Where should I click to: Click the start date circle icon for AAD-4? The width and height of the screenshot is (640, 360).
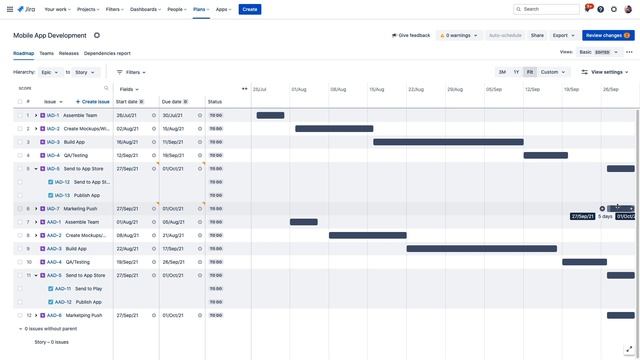click(x=154, y=262)
